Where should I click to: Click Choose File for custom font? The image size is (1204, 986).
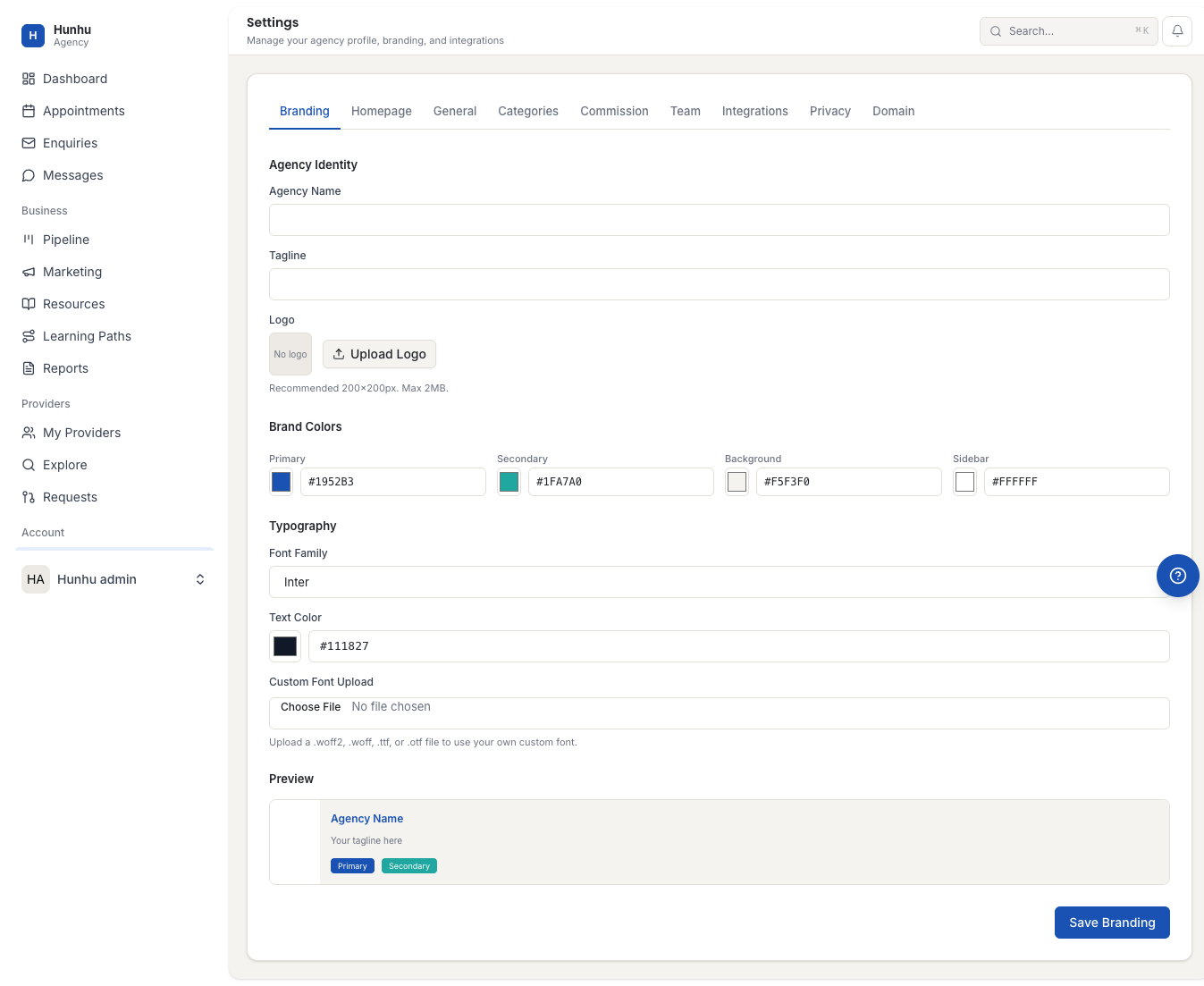(x=310, y=707)
